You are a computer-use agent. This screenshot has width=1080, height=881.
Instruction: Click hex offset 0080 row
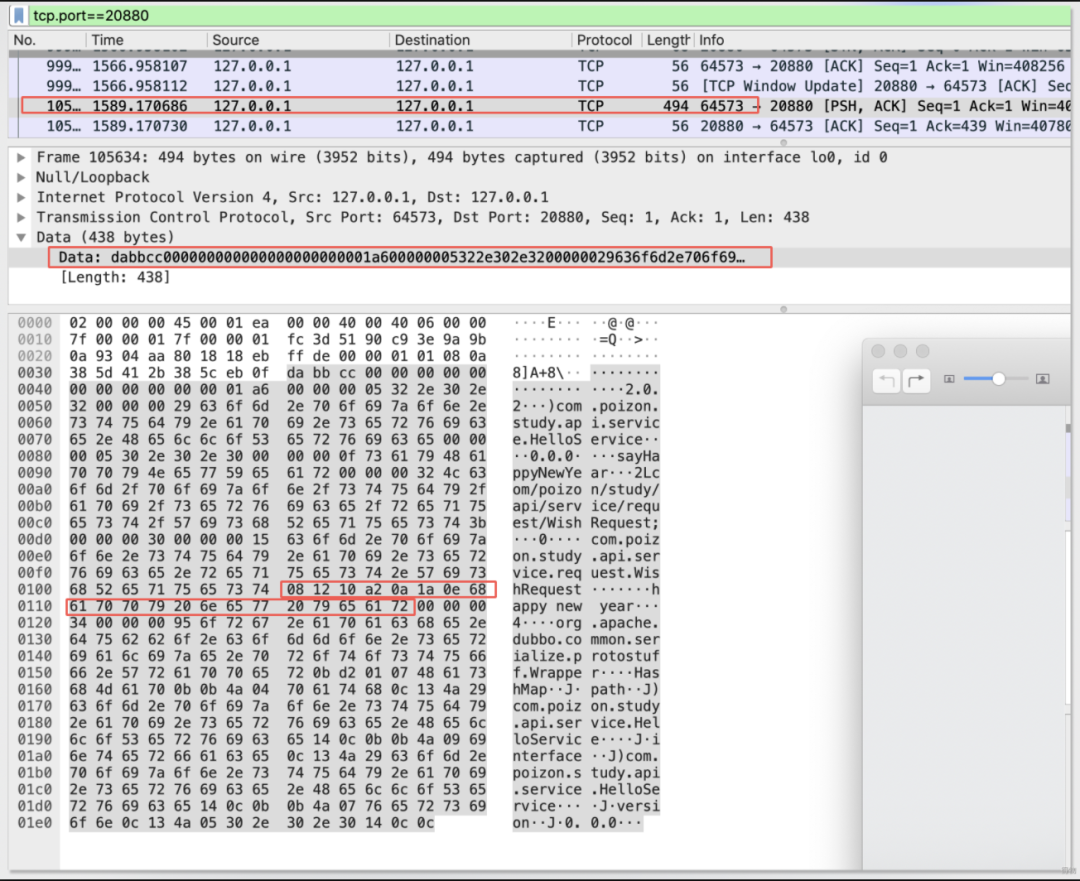pos(34,456)
